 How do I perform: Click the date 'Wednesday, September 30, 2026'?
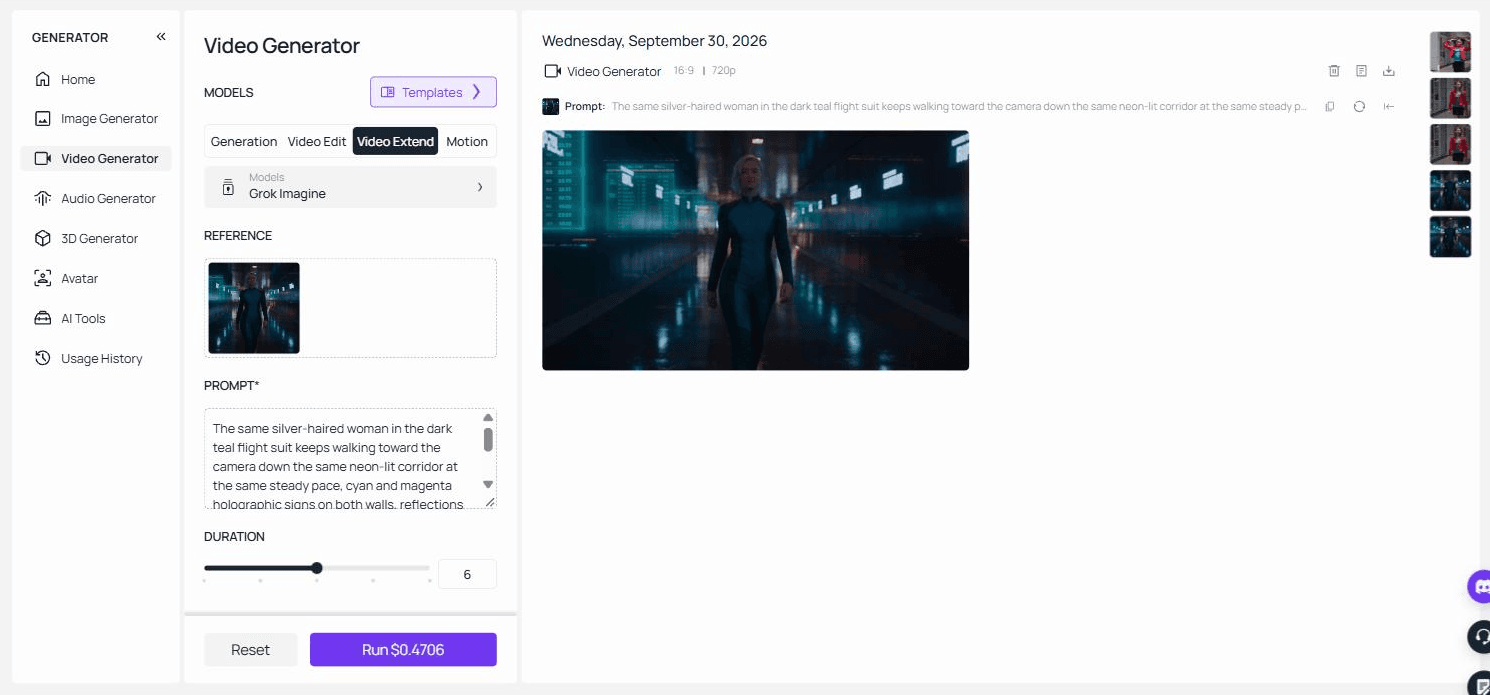pyautogui.click(x=654, y=41)
